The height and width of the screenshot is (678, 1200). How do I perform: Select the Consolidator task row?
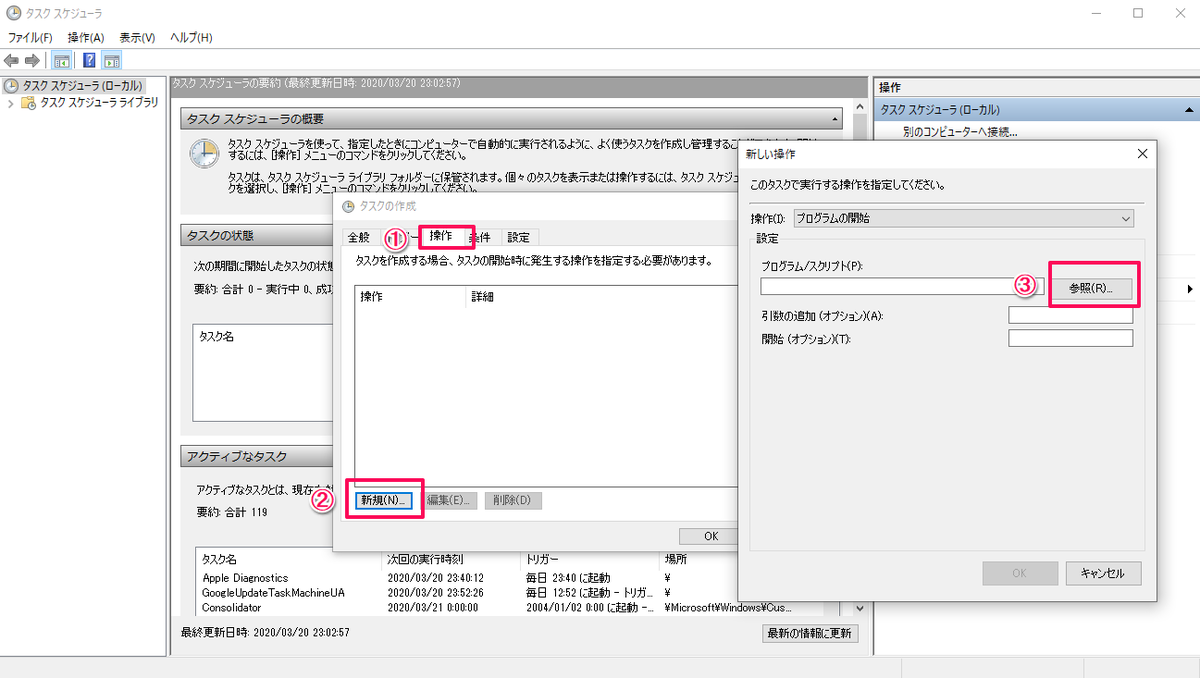(231, 607)
